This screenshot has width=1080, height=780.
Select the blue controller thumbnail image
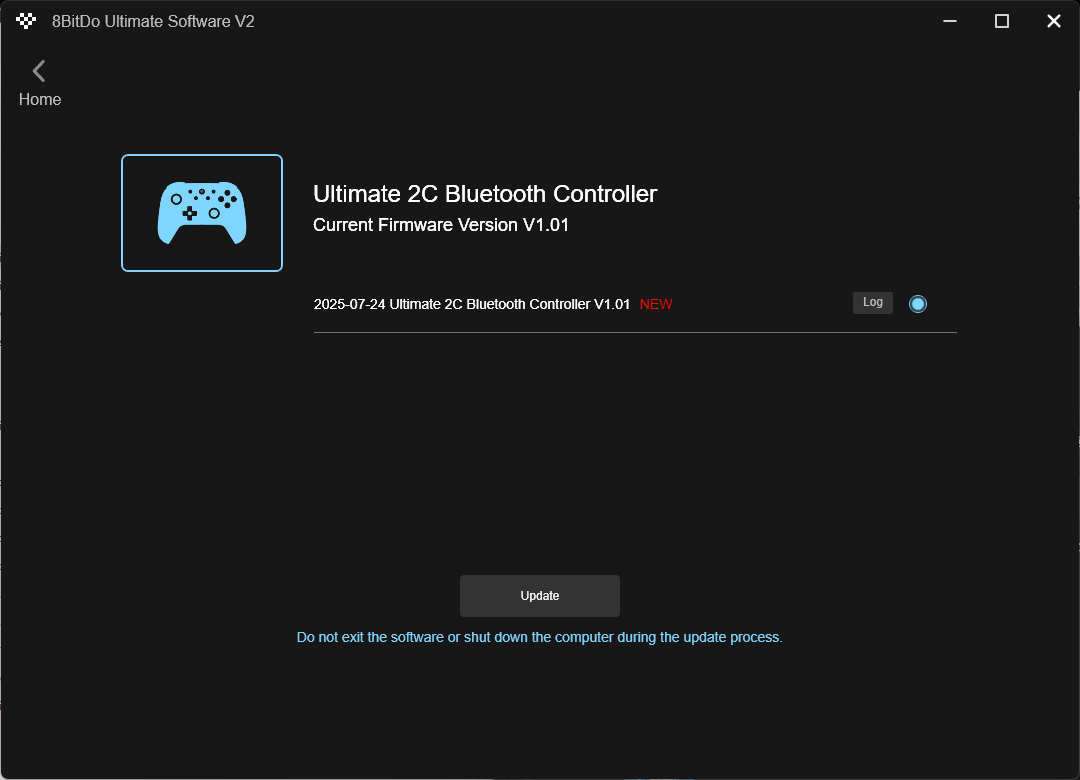pos(202,213)
